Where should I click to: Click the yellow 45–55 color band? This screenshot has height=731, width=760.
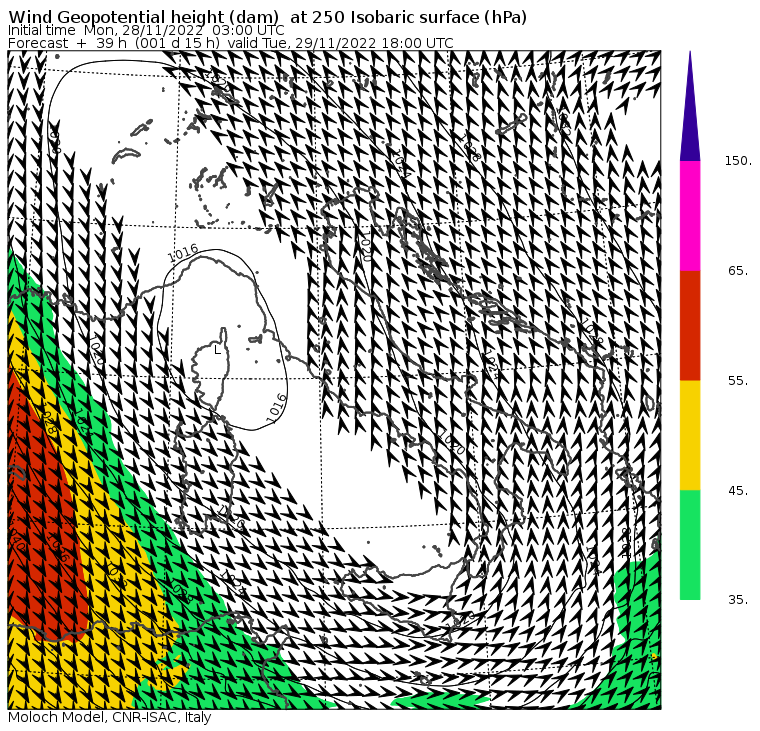690,435
